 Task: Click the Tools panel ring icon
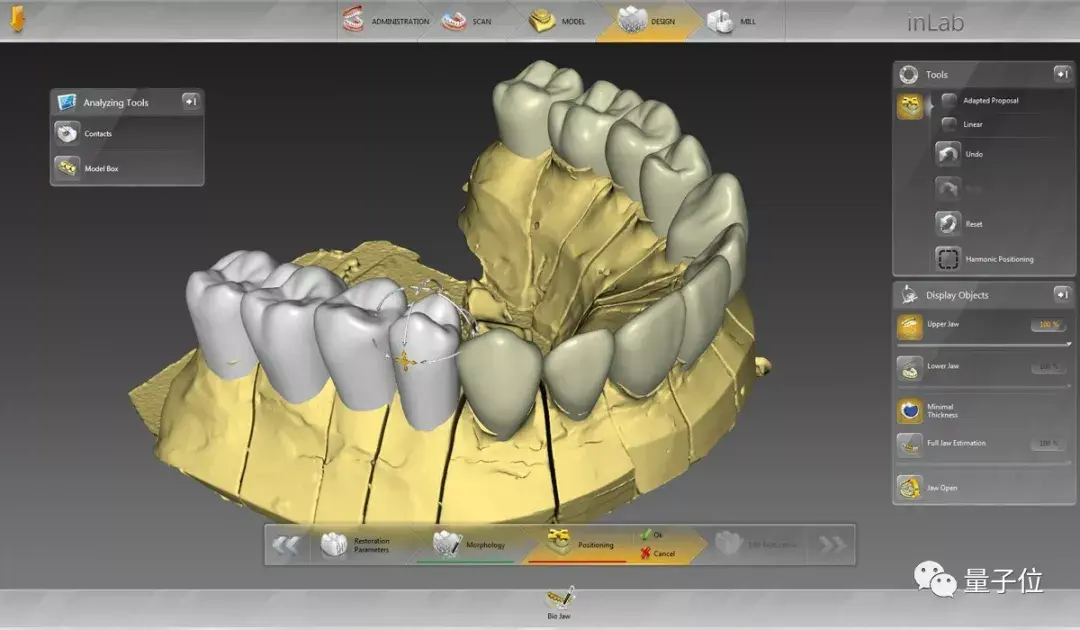(x=908, y=74)
